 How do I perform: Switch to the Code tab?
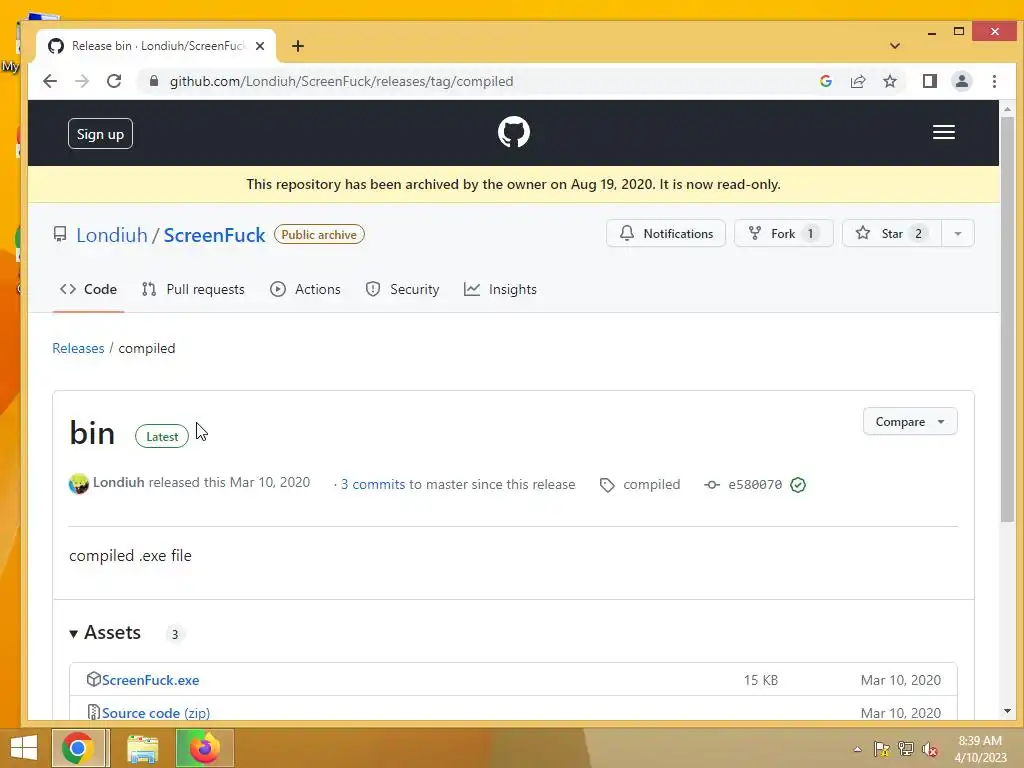(88, 289)
